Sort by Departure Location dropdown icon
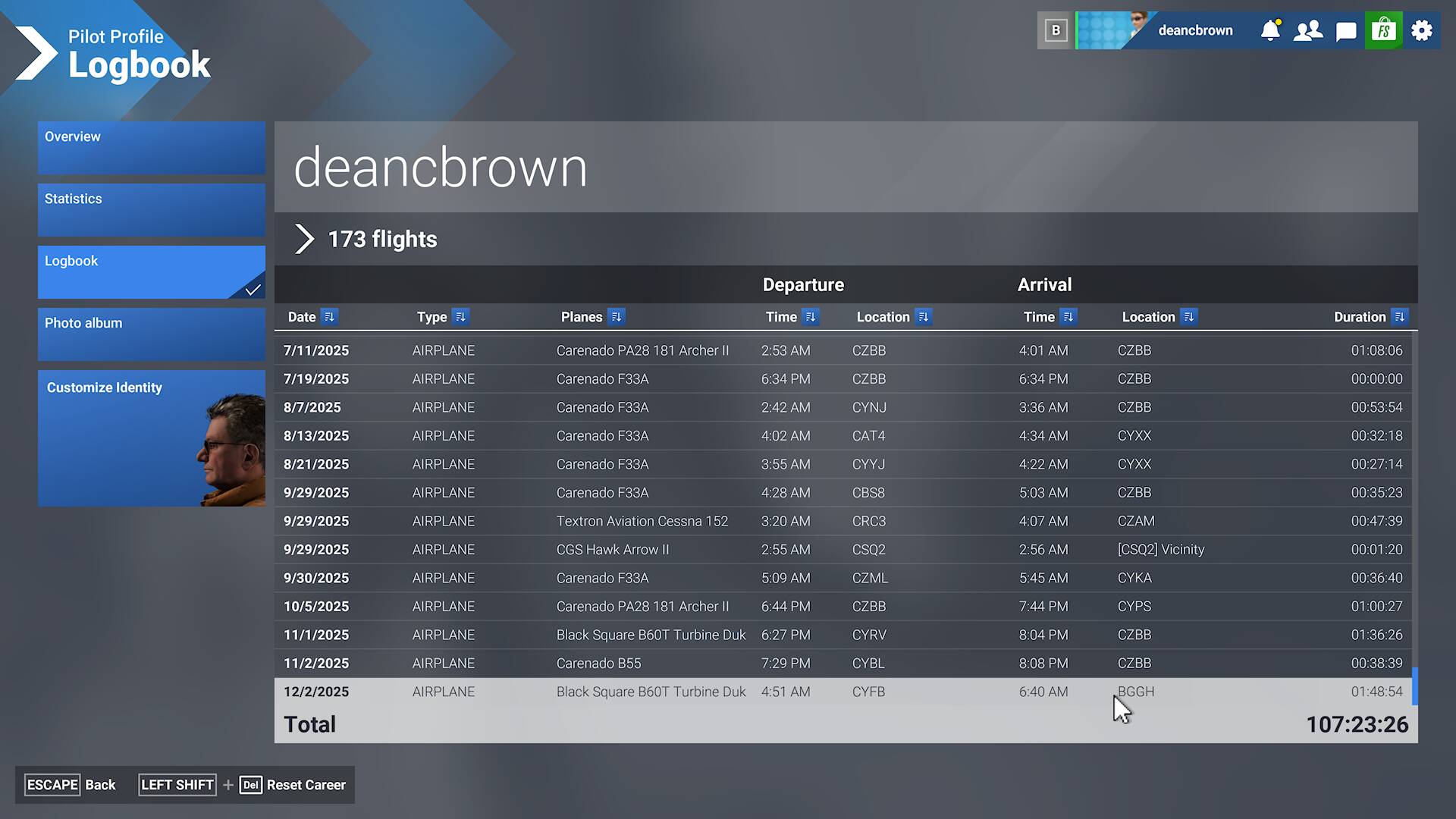The image size is (1456, 819). click(923, 317)
